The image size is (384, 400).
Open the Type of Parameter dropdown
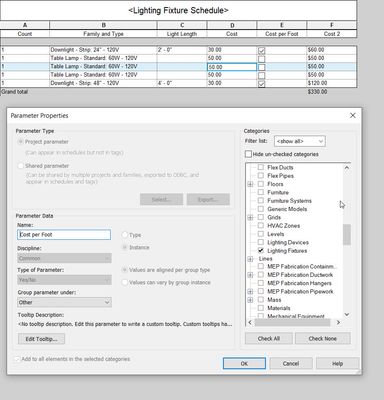(x=64, y=280)
